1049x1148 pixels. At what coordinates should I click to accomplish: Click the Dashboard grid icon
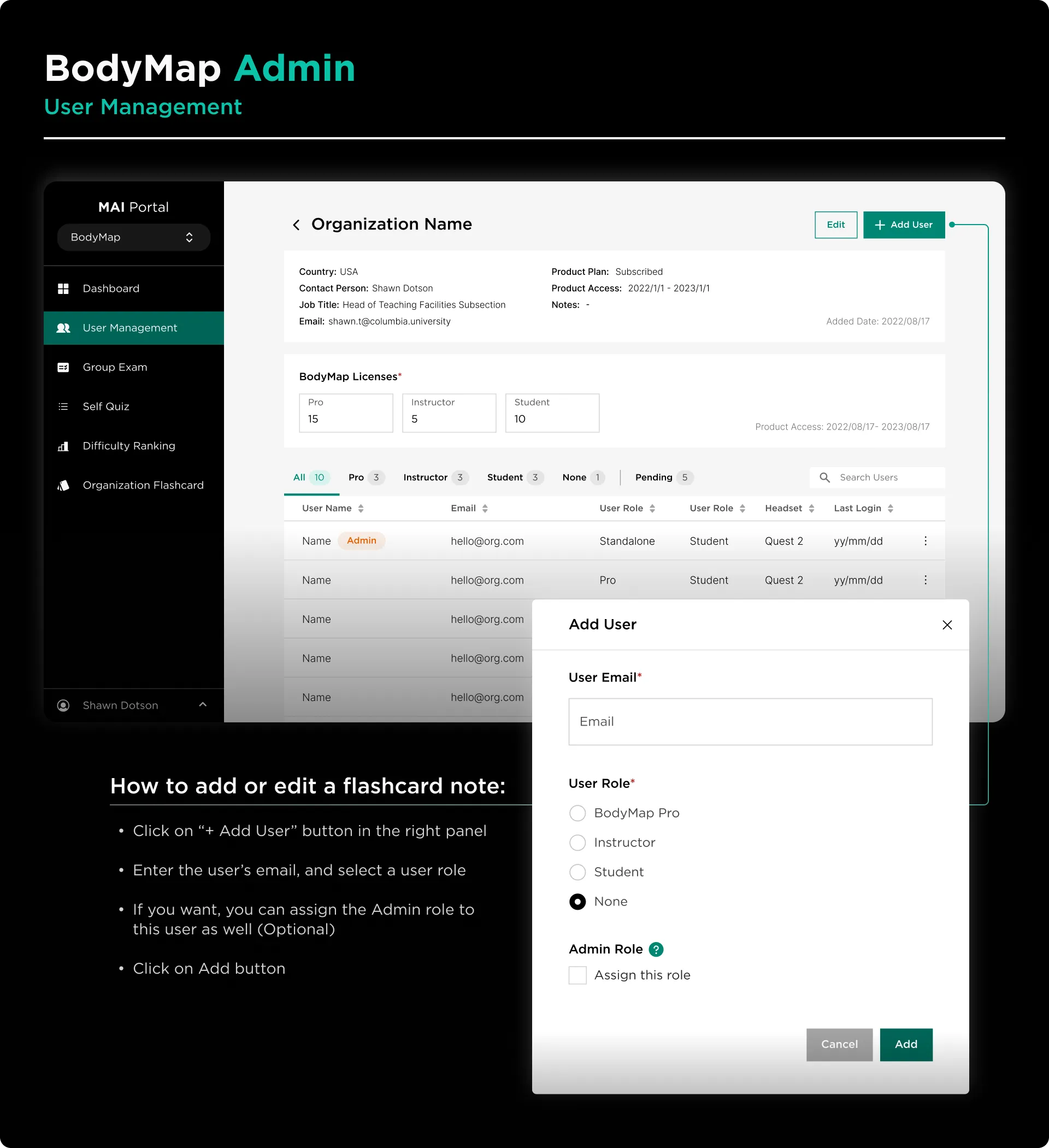click(63, 289)
